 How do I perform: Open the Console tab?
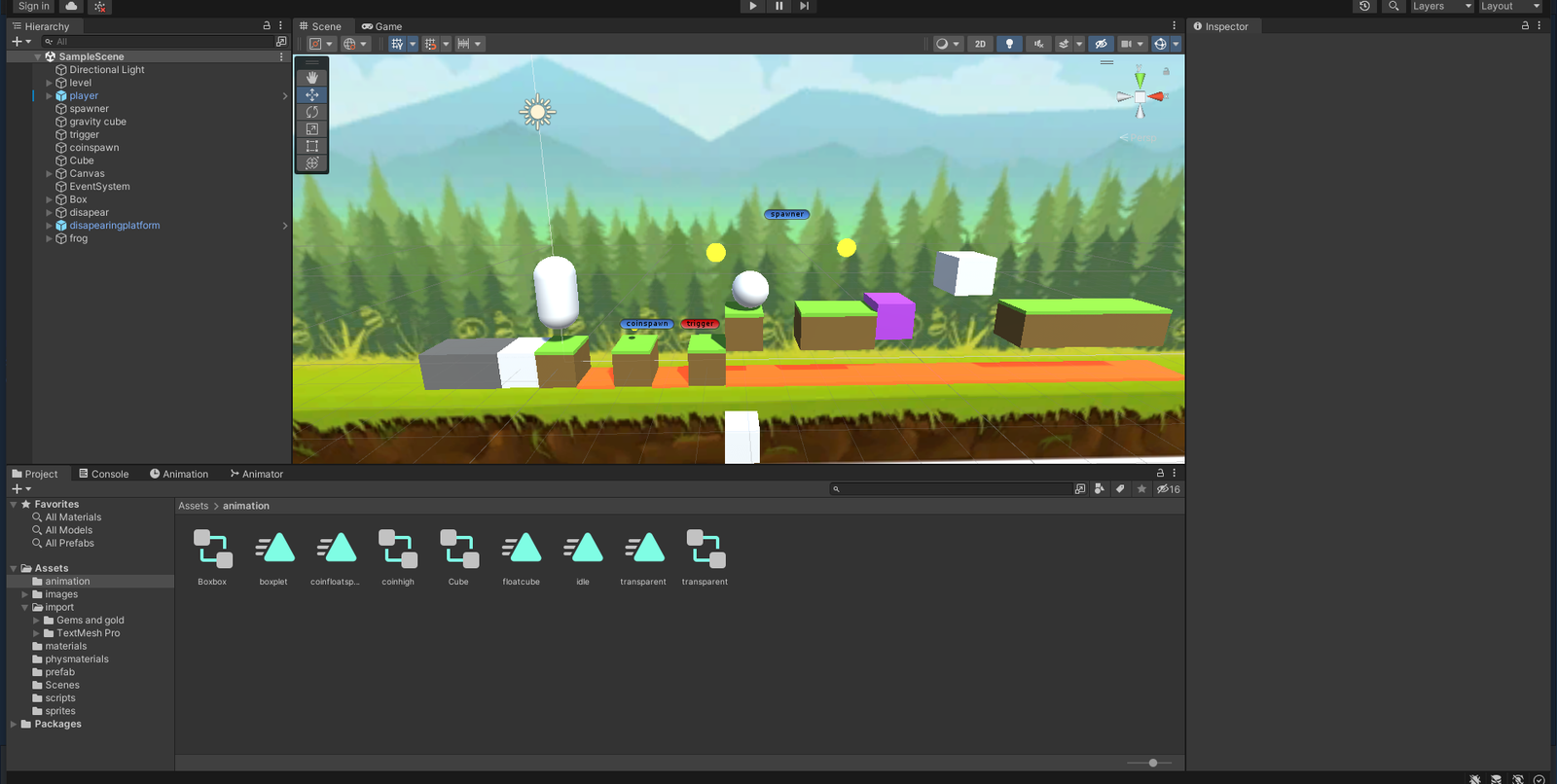click(x=103, y=474)
